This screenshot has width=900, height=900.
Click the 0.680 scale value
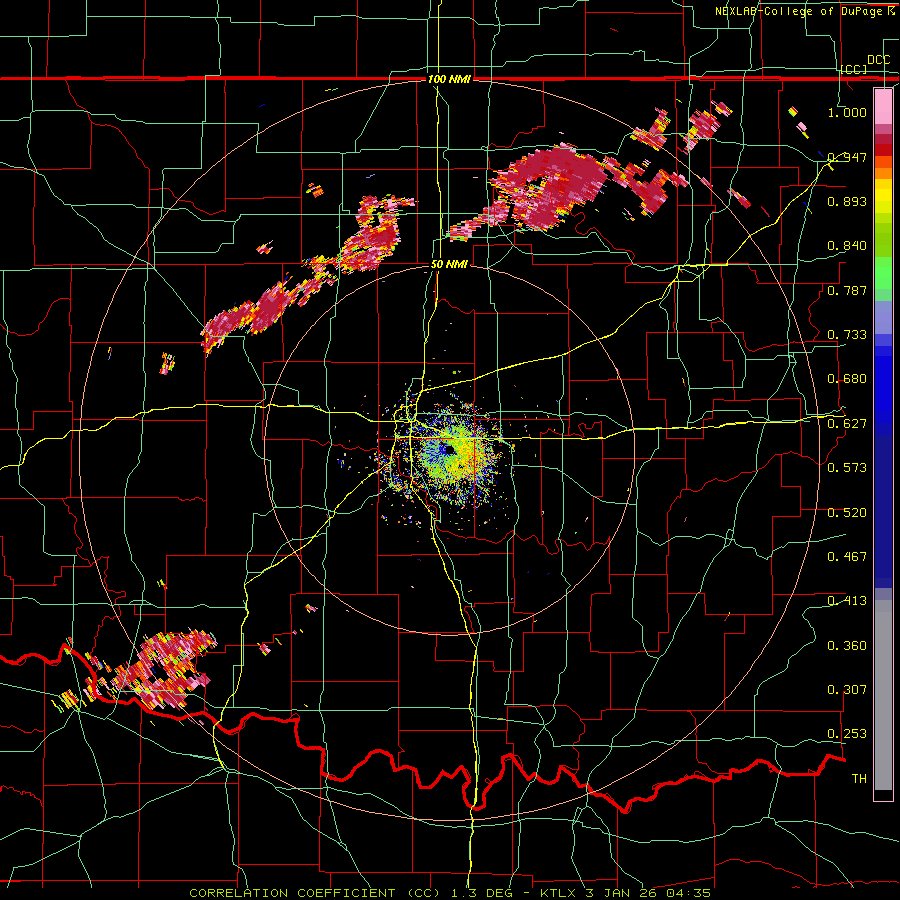click(847, 379)
